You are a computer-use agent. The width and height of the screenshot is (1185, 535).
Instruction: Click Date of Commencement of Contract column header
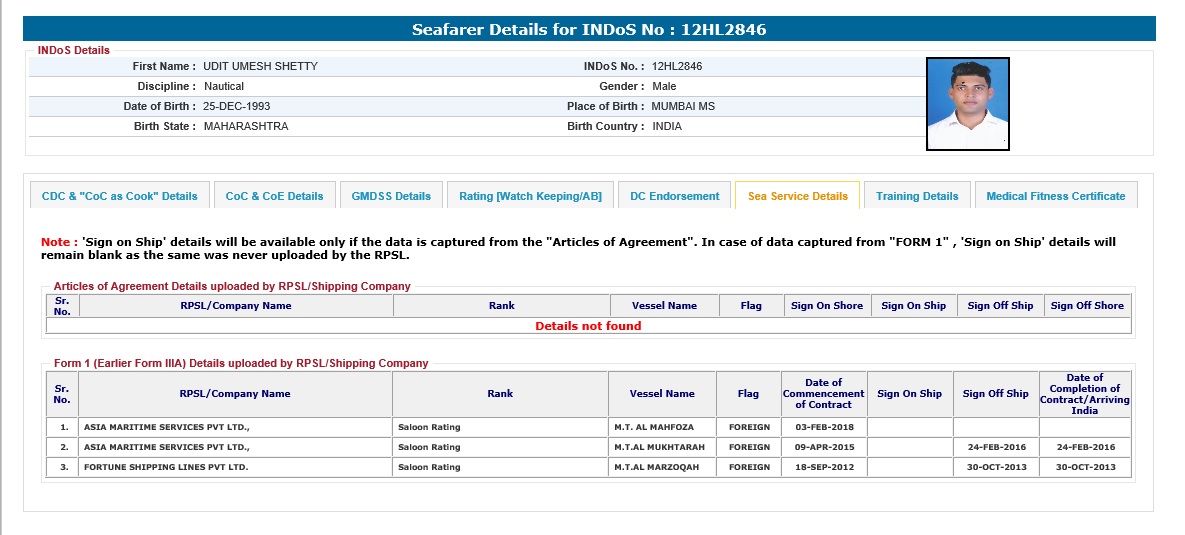coord(823,394)
